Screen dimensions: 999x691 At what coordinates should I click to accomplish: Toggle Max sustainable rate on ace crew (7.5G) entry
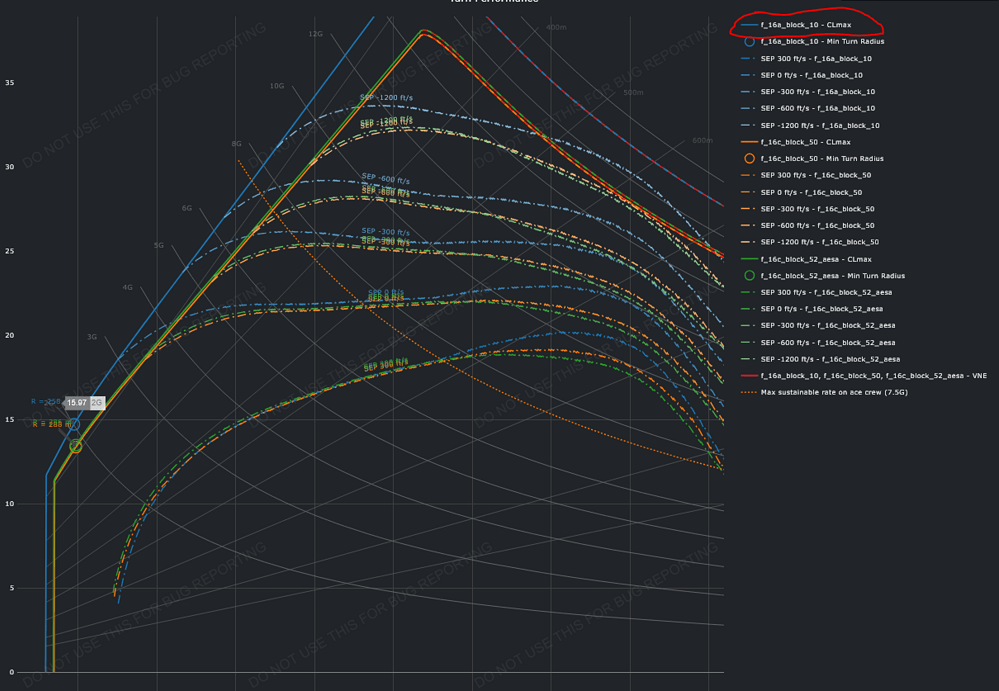tap(824, 392)
